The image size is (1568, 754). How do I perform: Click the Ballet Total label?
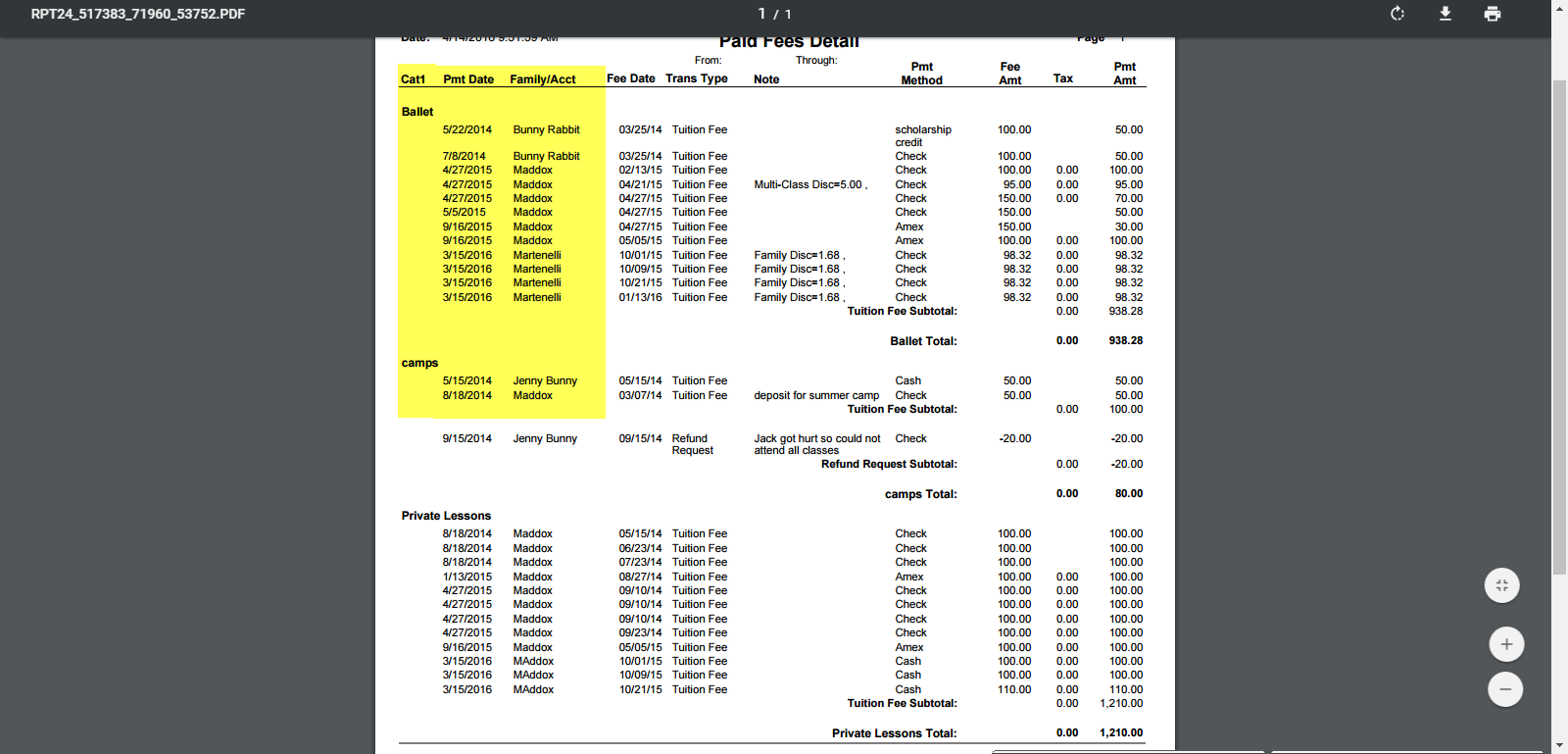tap(923, 341)
